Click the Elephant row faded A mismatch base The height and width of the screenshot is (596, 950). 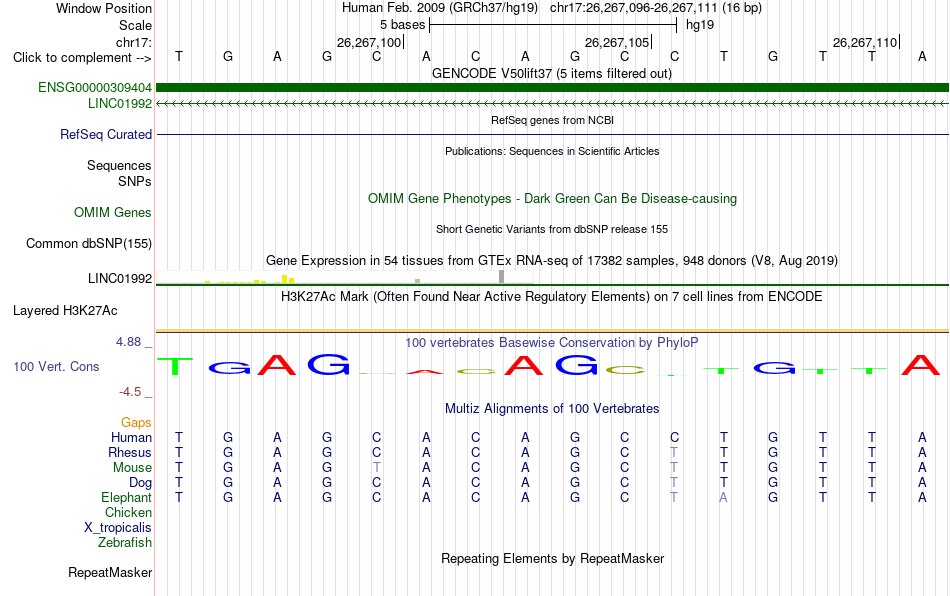click(723, 497)
